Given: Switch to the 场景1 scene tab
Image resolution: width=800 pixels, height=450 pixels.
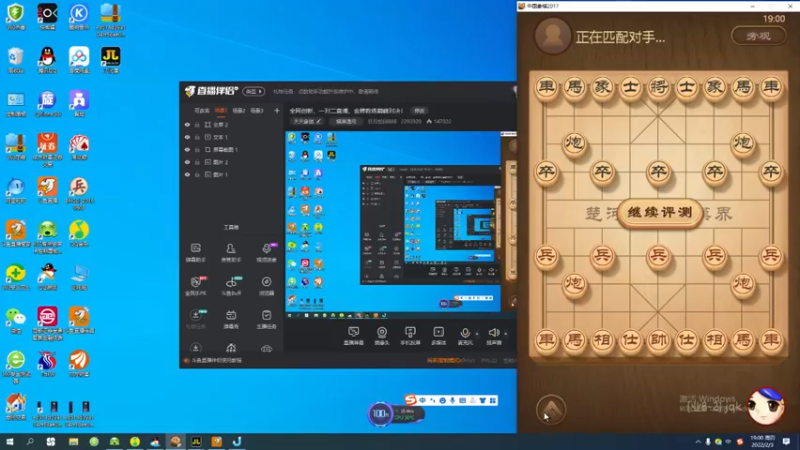Looking at the screenshot, I should [x=220, y=110].
